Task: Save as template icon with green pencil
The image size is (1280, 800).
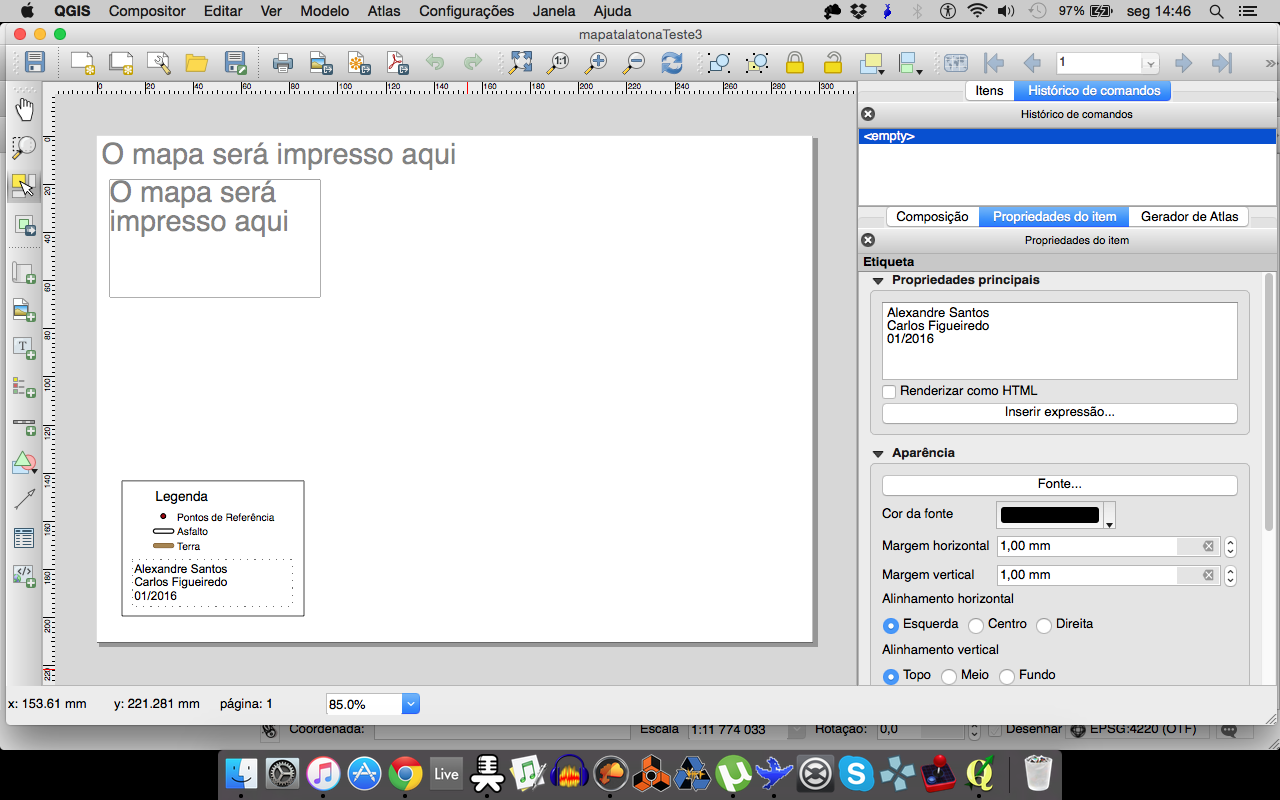Action: (236, 63)
